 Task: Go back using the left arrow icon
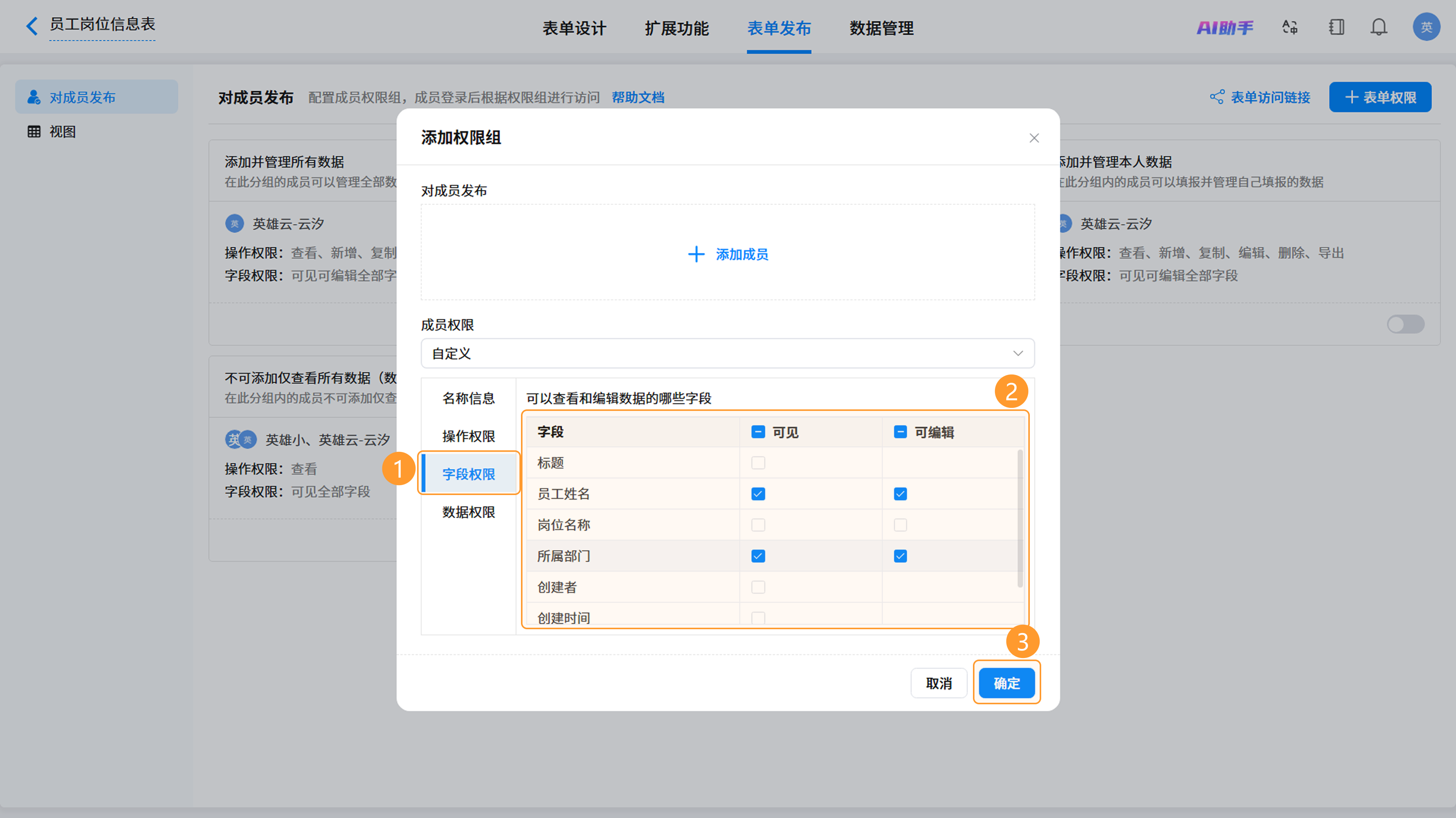(32, 26)
